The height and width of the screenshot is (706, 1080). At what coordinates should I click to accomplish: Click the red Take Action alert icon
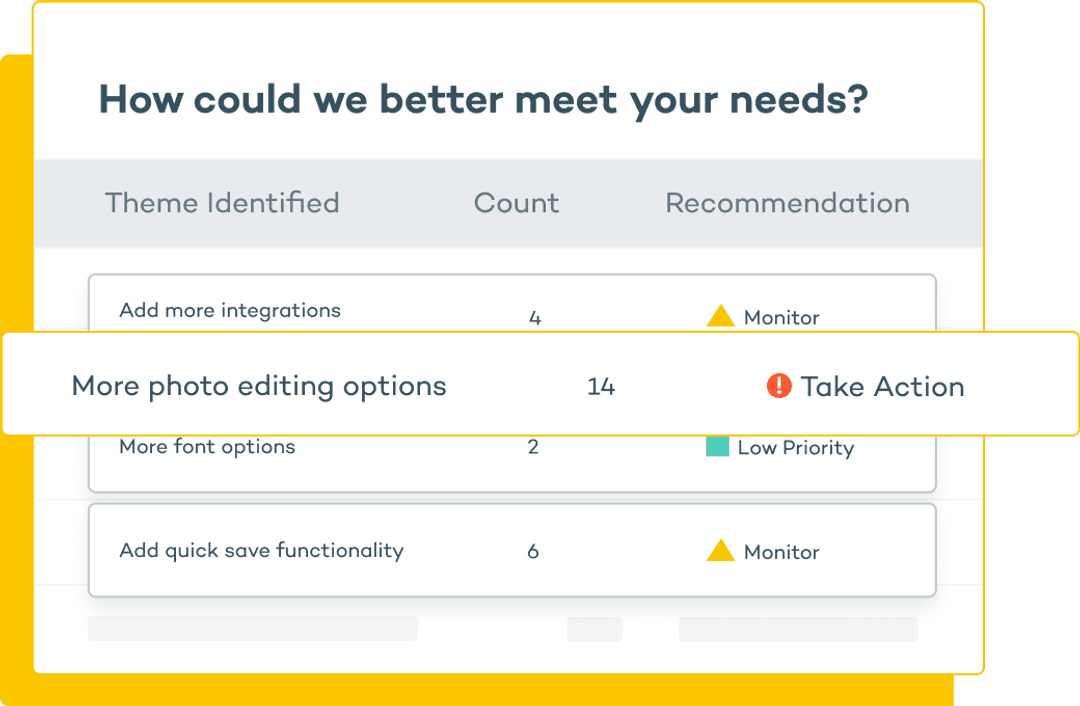pos(779,386)
